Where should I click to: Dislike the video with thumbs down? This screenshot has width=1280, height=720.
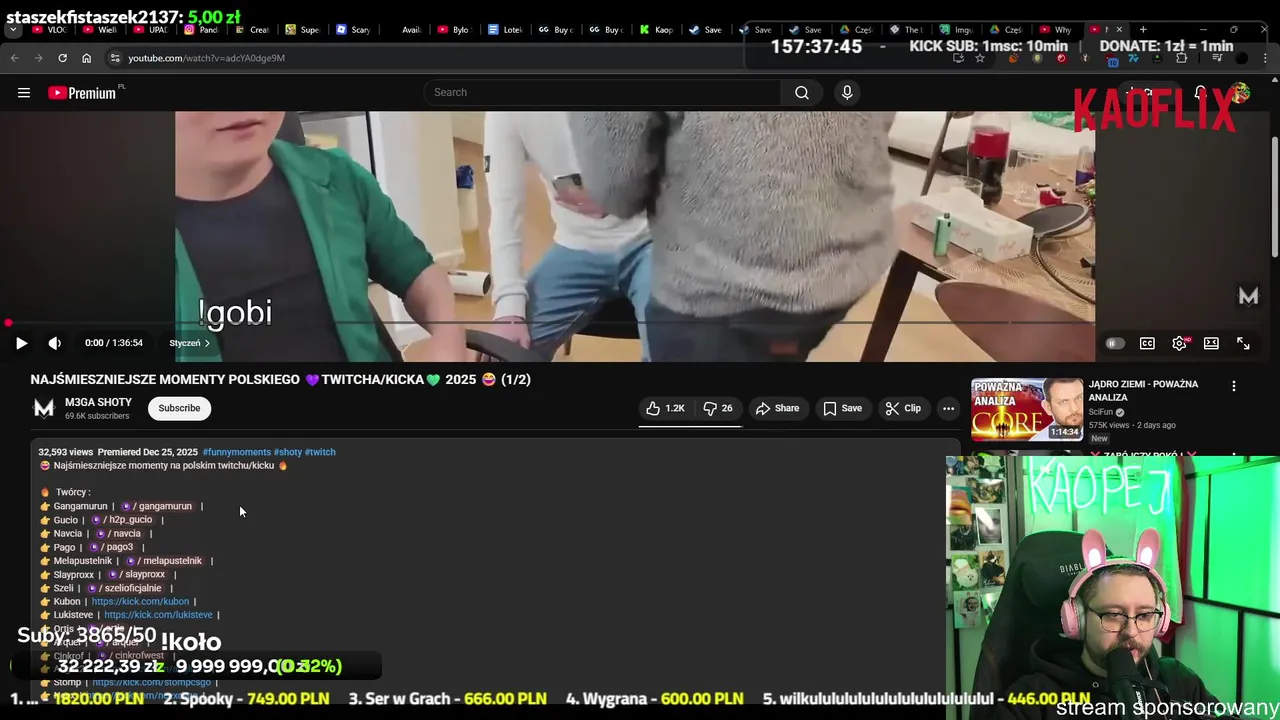pyautogui.click(x=718, y=408)
